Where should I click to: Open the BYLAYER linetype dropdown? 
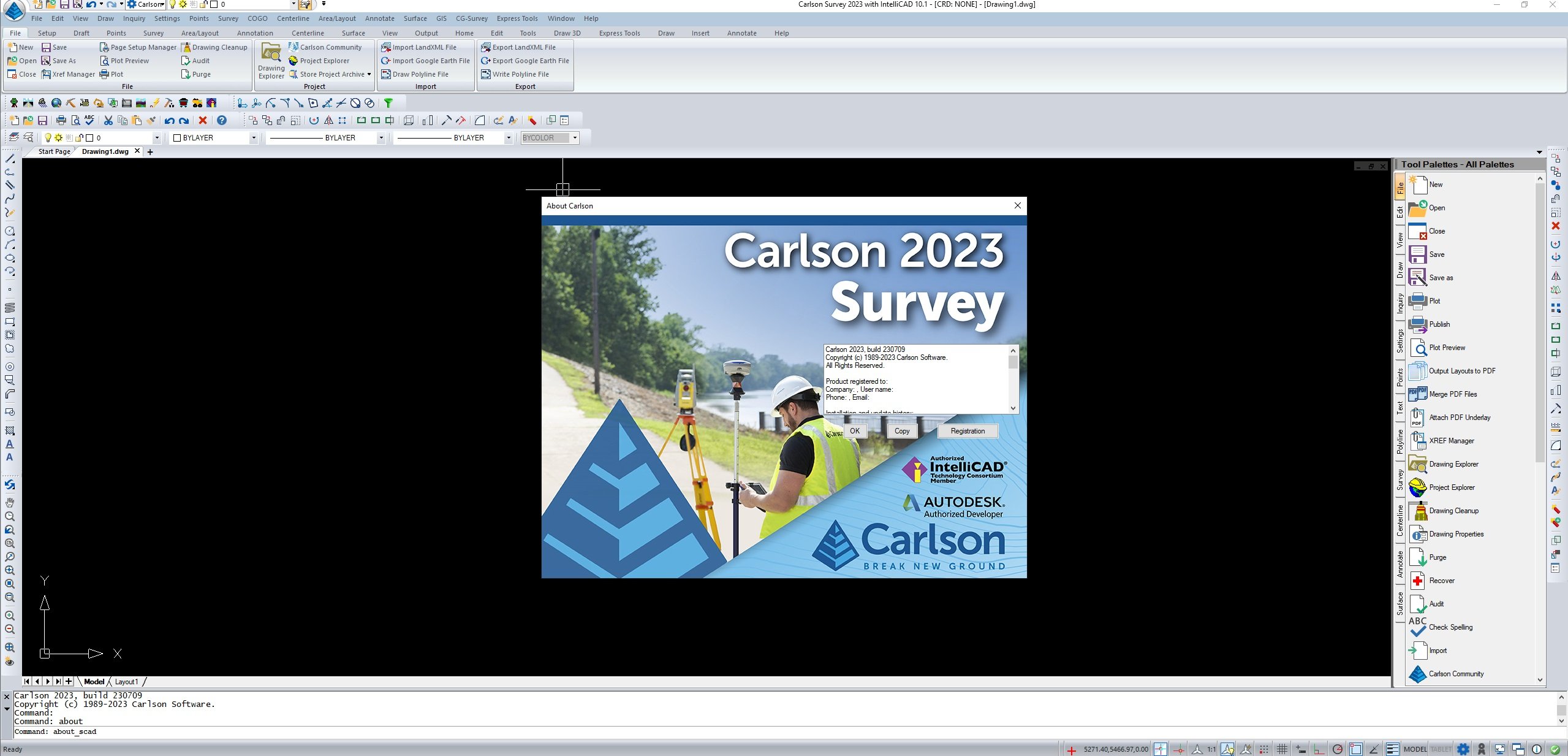click(x=381, y=138)
